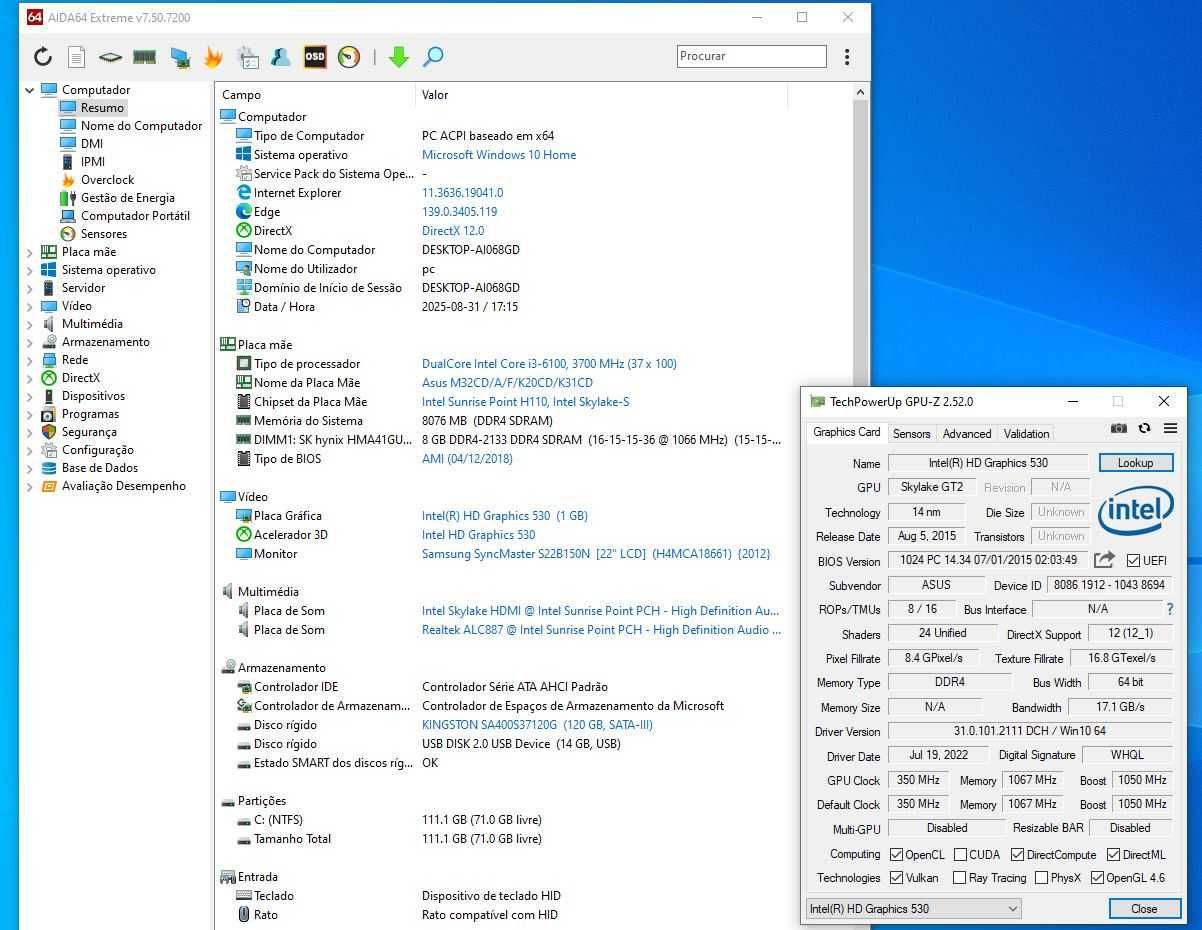
Task: Click the OSD panel toolbar icon
Action: coord(315,57)
